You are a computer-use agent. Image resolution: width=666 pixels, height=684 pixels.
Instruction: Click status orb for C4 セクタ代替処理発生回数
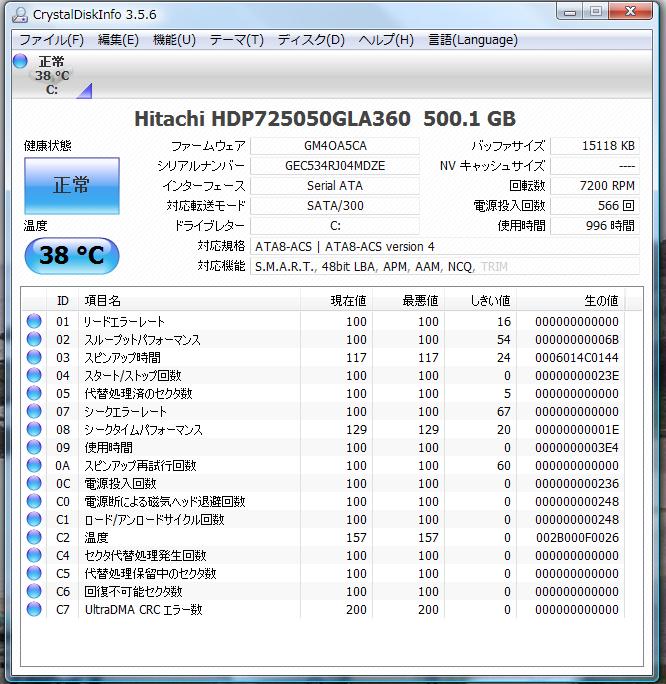34,555
